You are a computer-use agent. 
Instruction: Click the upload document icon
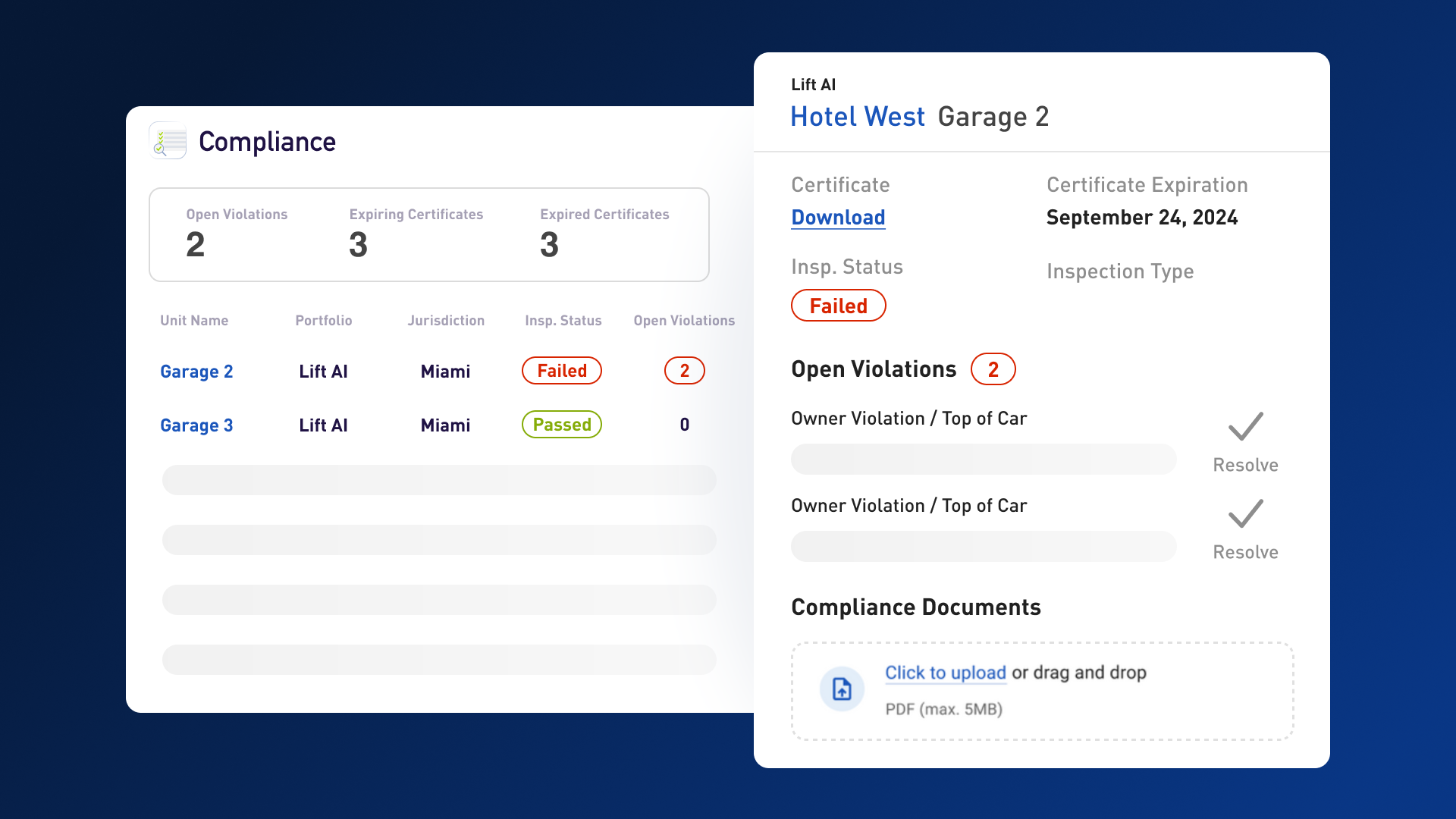842,689
